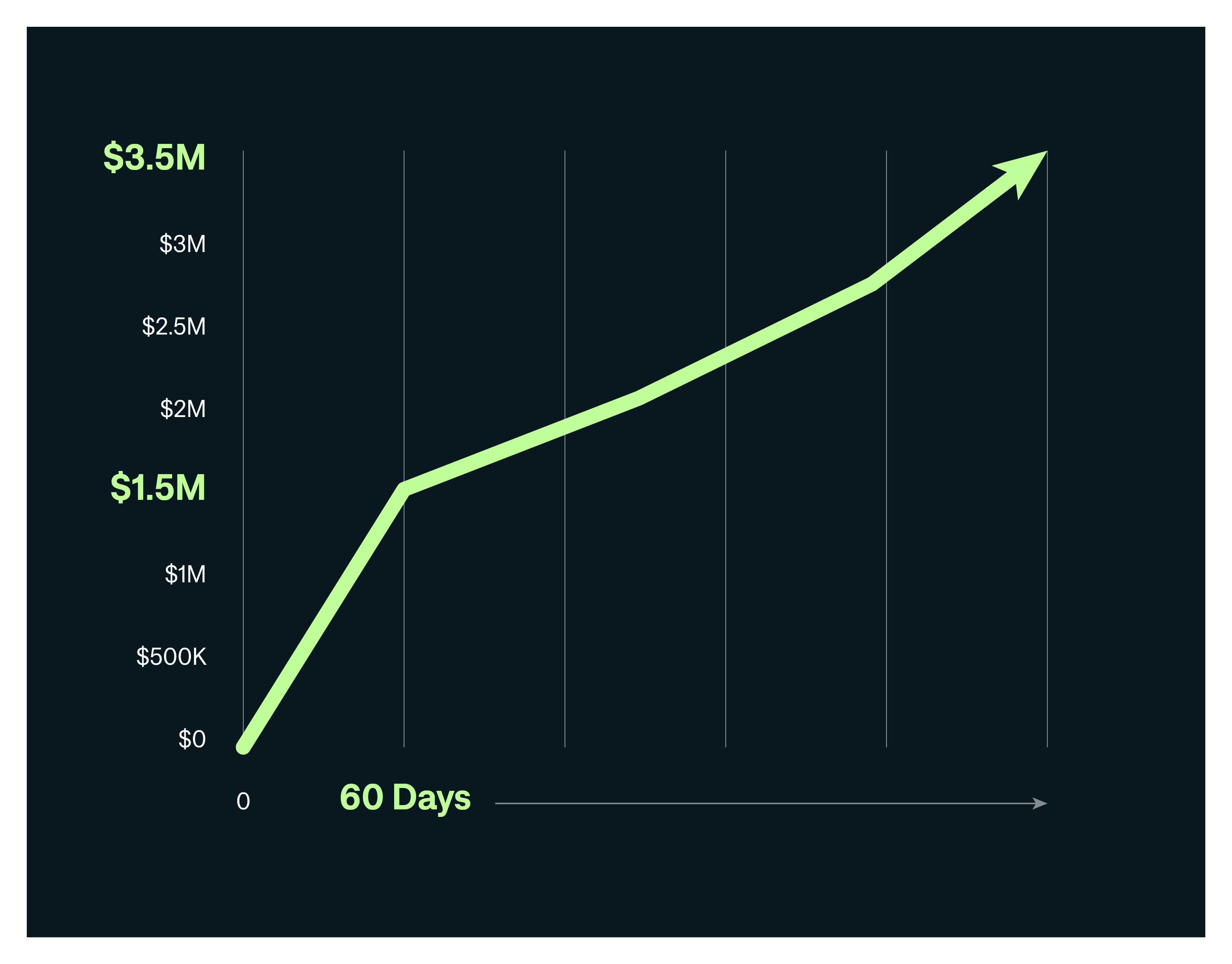Select the highlighted $3.5M axis label

click(154, 157)
